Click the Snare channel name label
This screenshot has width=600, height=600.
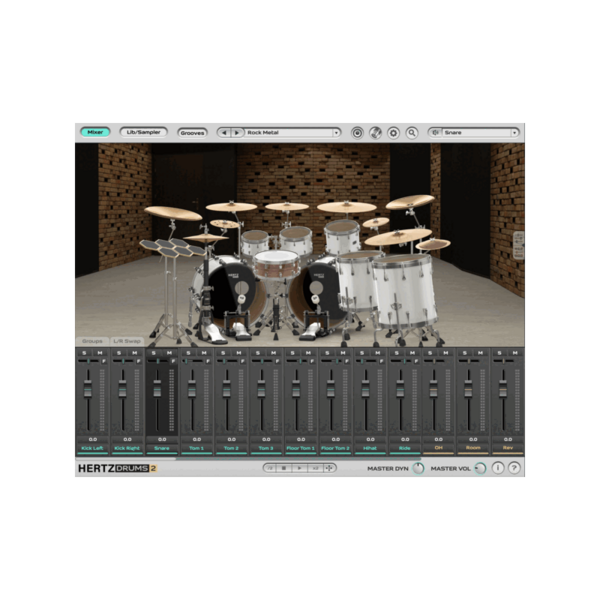(162, 448)
